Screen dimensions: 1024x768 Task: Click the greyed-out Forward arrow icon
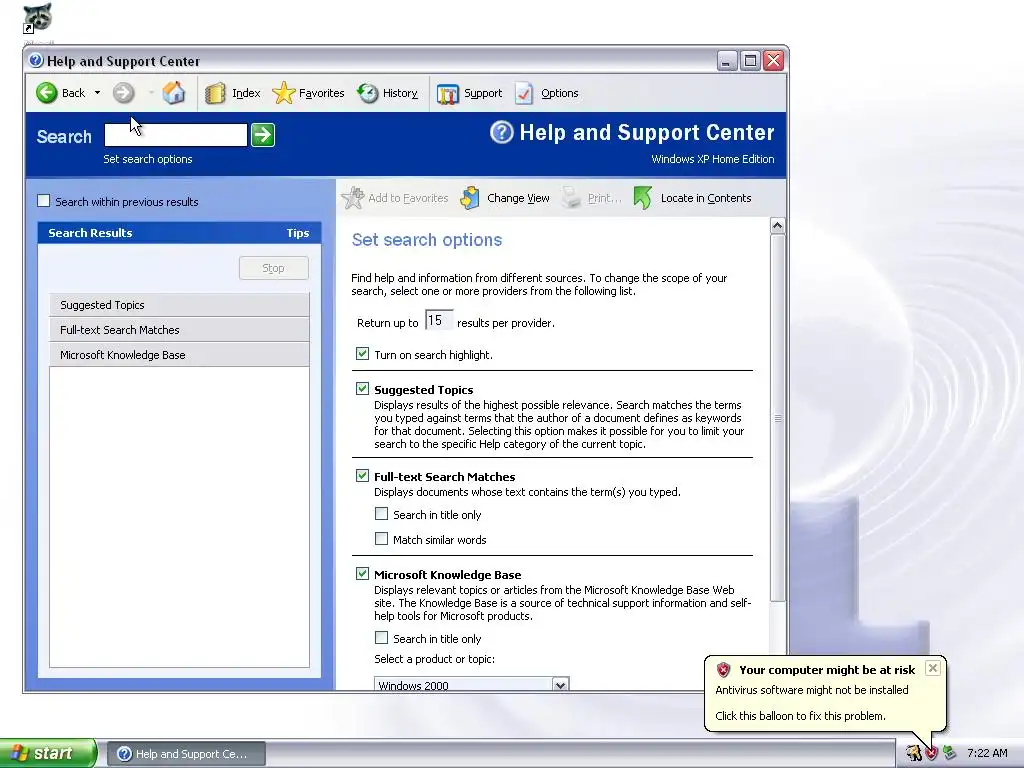[123, 93]
